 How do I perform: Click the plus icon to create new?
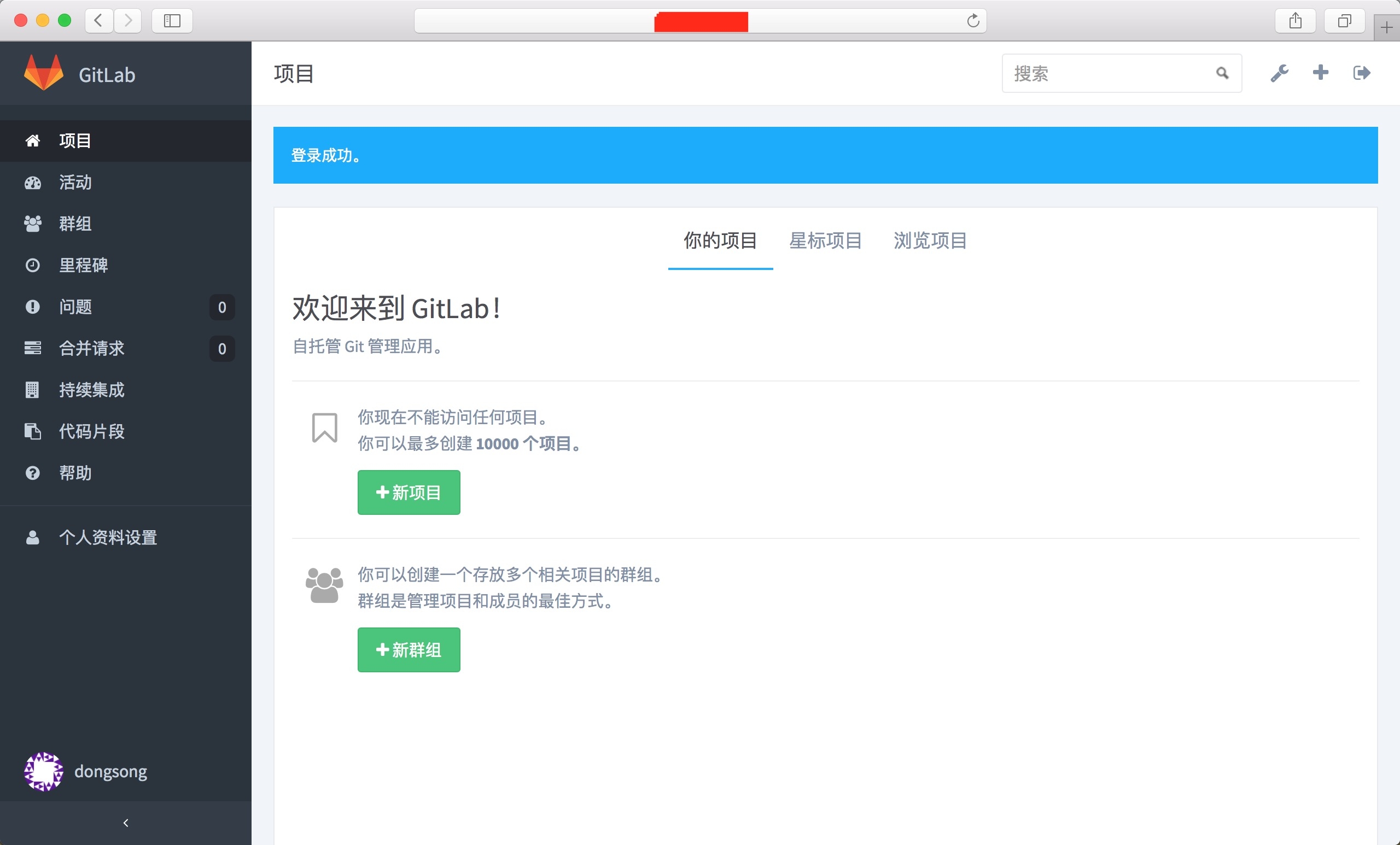click(1321, 73)
